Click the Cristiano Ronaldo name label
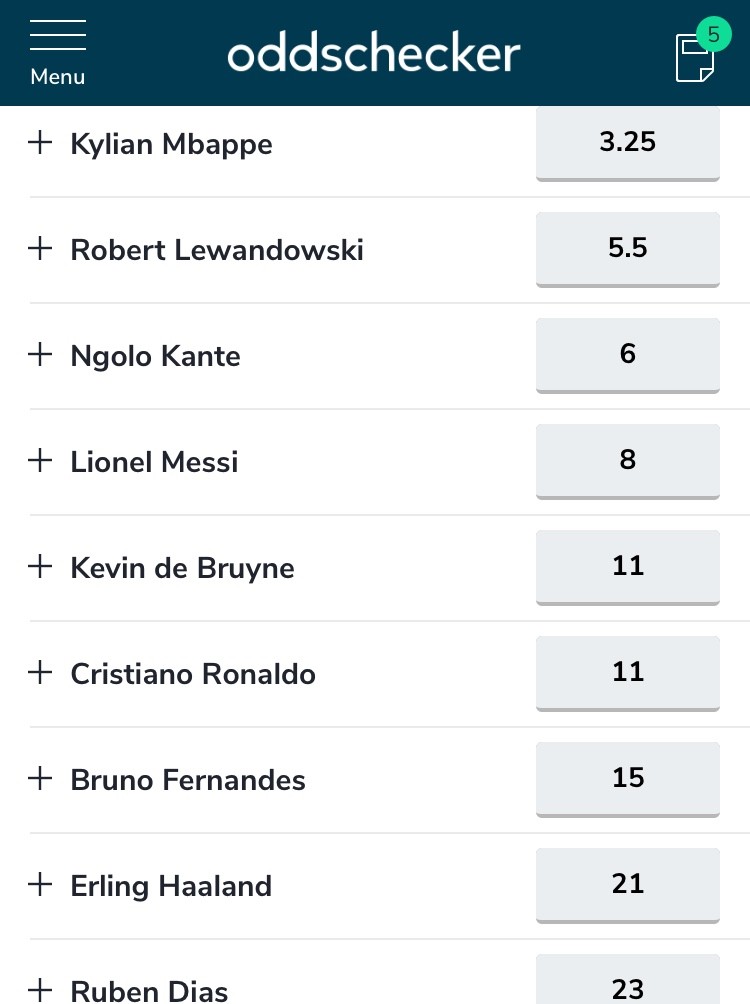Viewport: 750px width, 1004px height. (193, 674)
